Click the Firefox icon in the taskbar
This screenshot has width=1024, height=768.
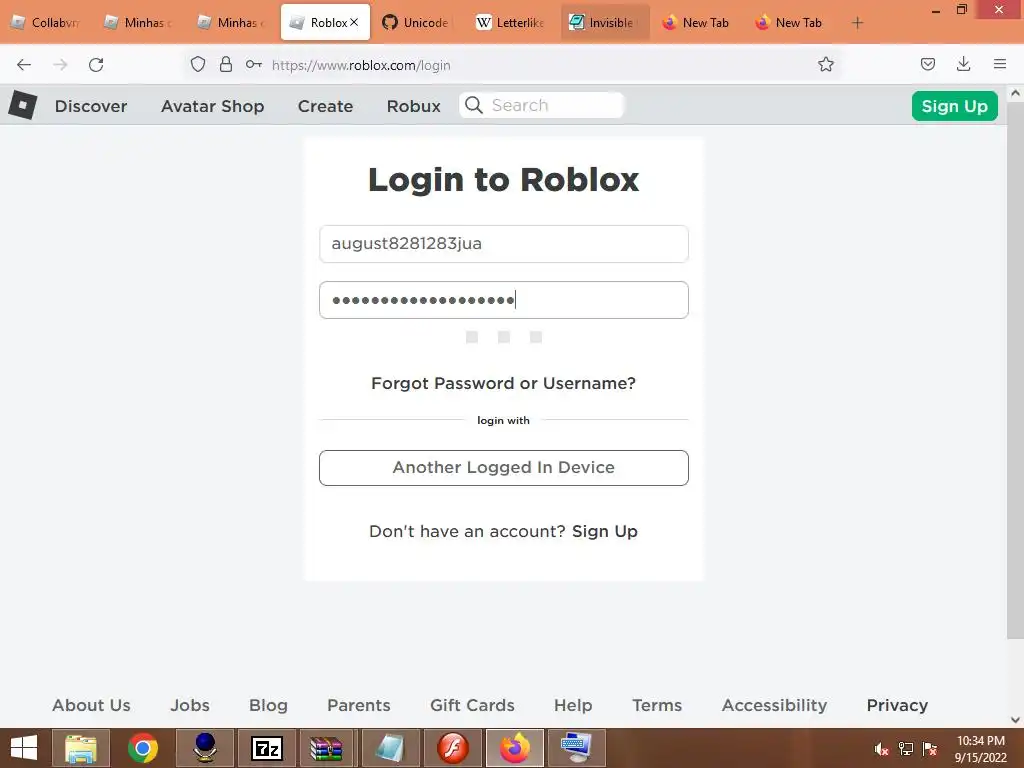(515, 748)
